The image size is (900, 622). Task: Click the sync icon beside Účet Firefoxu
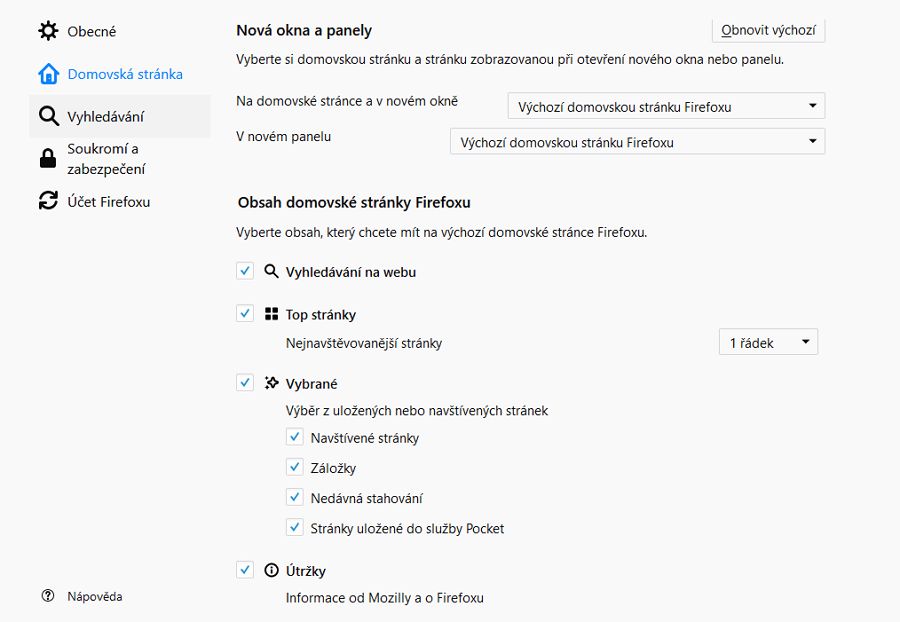pyautogui.click(x=48, y=201)
